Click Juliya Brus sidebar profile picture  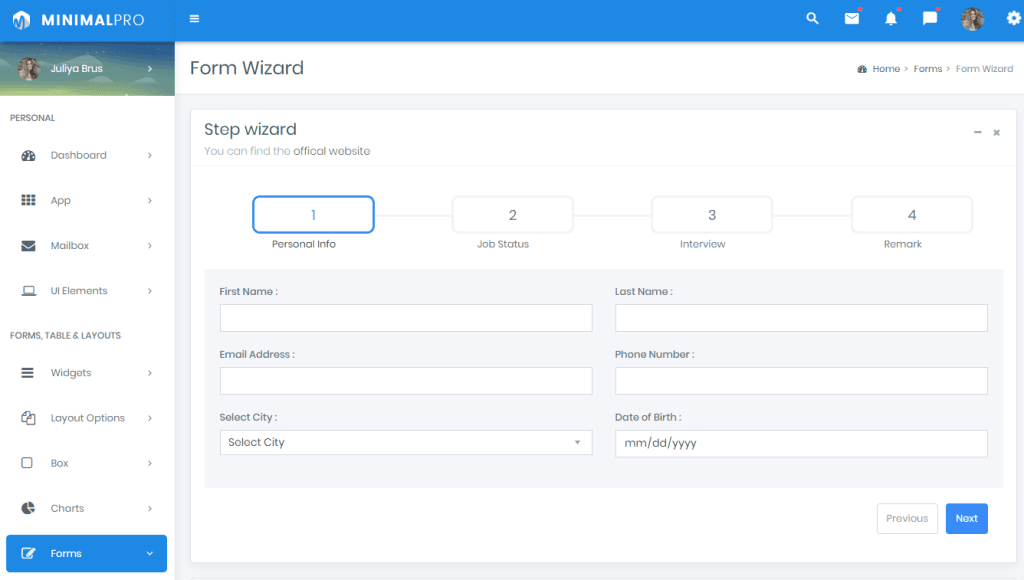pyautogui.click(x=29, y=69)
